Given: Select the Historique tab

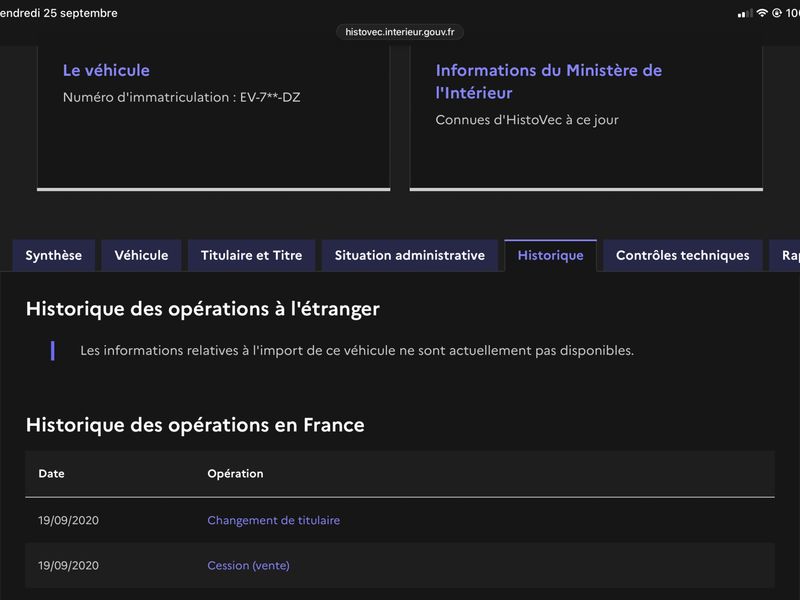Looking at the screenshot, I should [551, 255].
